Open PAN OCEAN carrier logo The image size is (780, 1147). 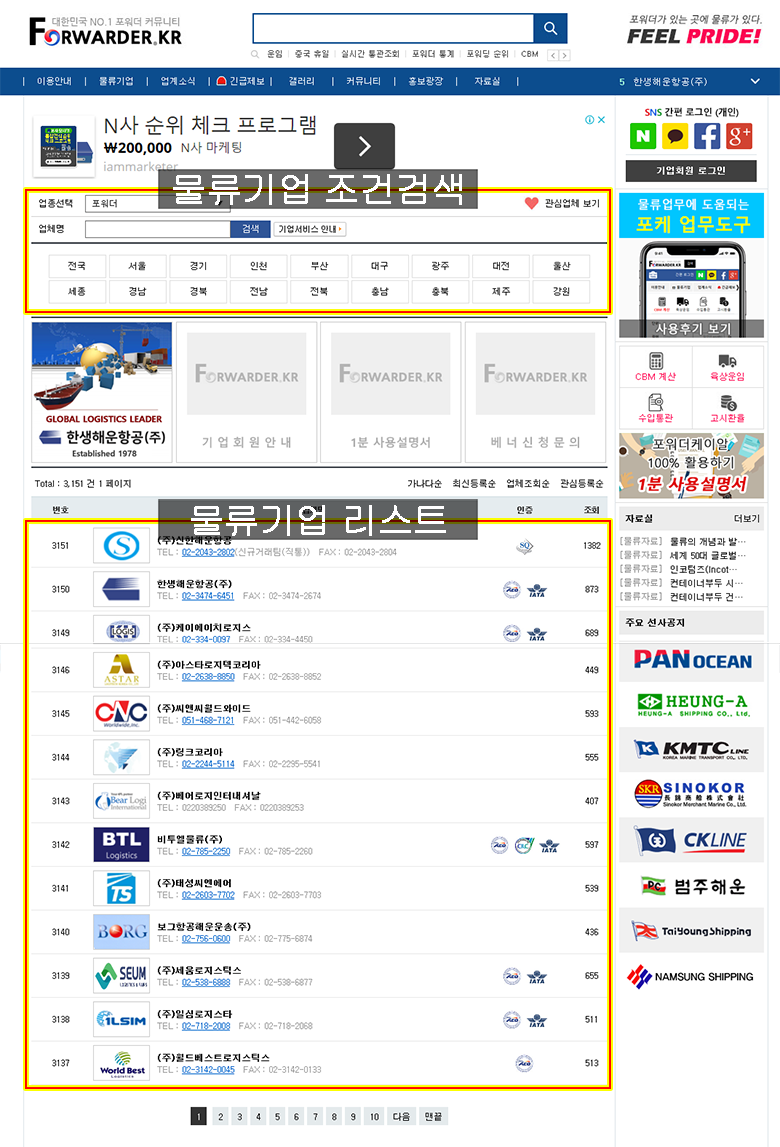click(691, 660)
